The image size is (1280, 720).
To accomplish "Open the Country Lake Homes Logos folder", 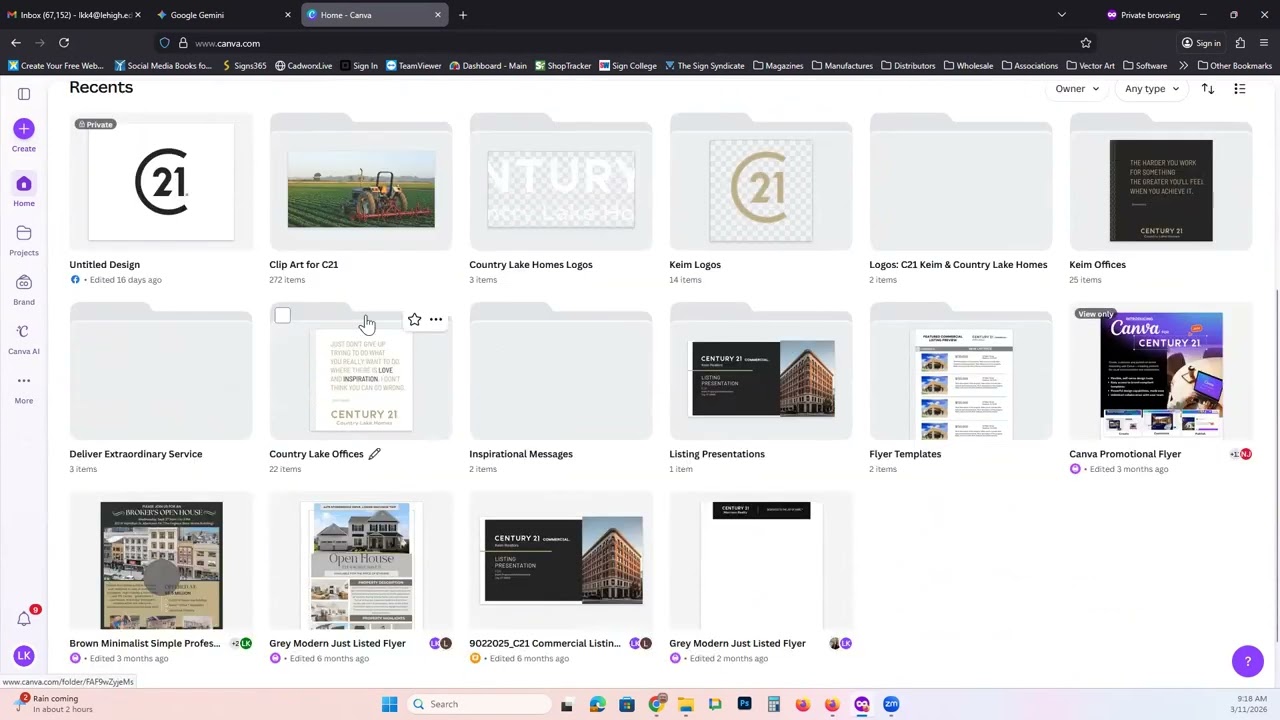I will click(x=561, y=182).
